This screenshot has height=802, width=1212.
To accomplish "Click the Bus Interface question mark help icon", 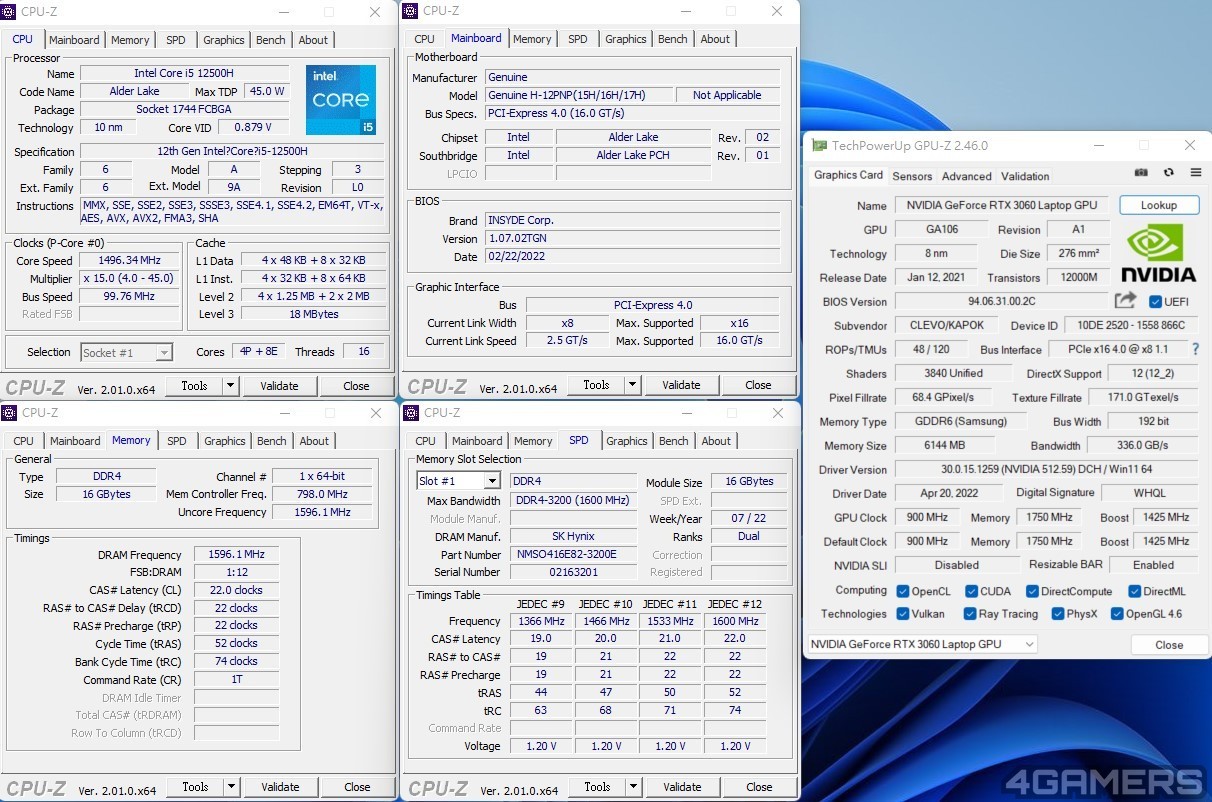I will coord(1195,349).
